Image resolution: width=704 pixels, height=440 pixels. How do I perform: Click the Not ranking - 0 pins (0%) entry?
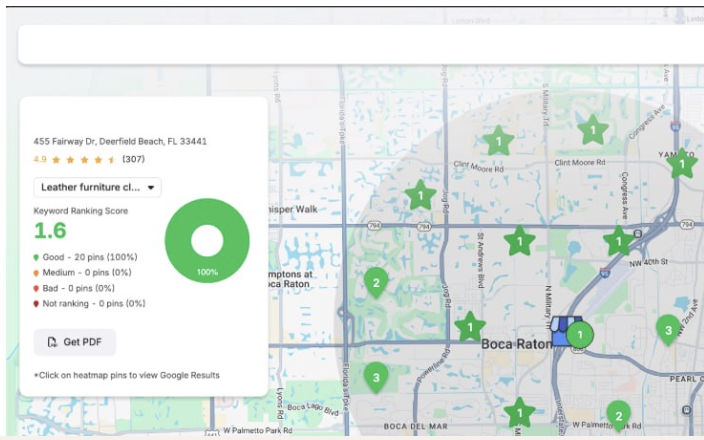[89, 304]
